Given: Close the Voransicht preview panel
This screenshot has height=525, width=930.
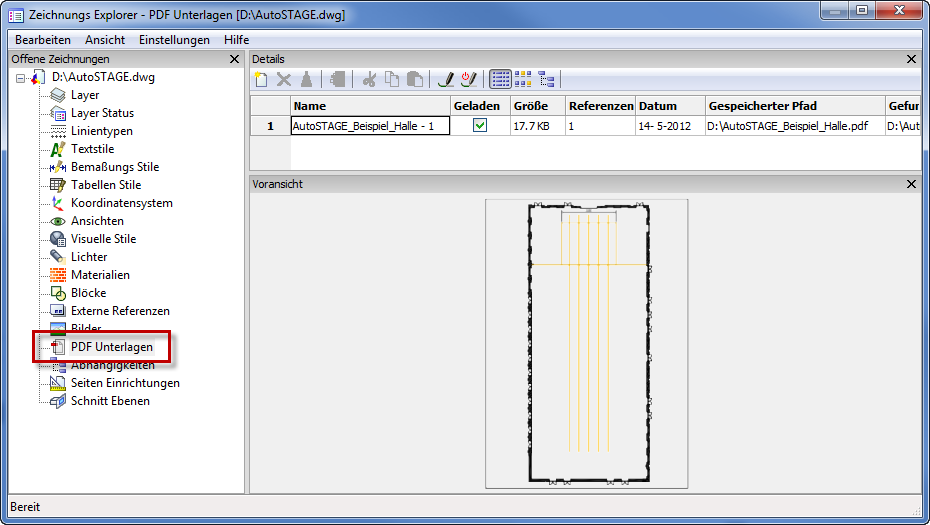Looking at the screenshot, I should click(x=911, y=184).
